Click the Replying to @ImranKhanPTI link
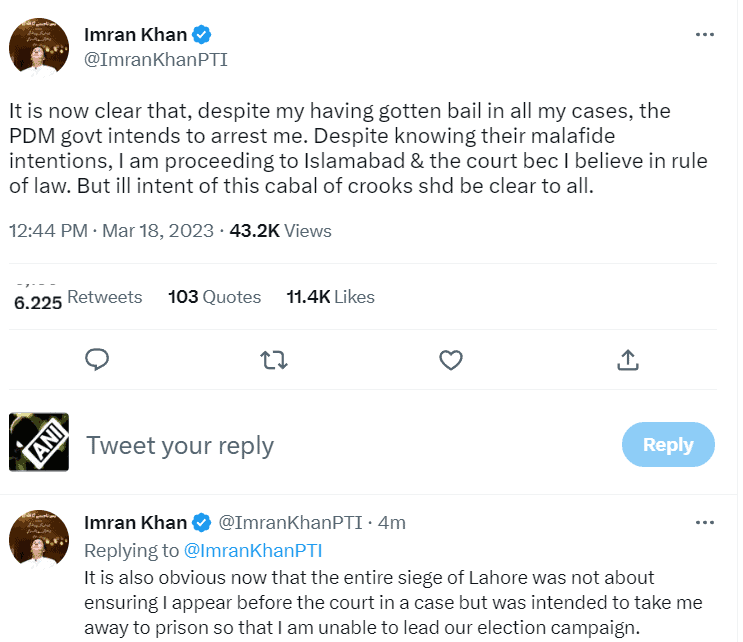Image resolution: width=743 pixels, height=642 pixels. (x=265, y=550)
